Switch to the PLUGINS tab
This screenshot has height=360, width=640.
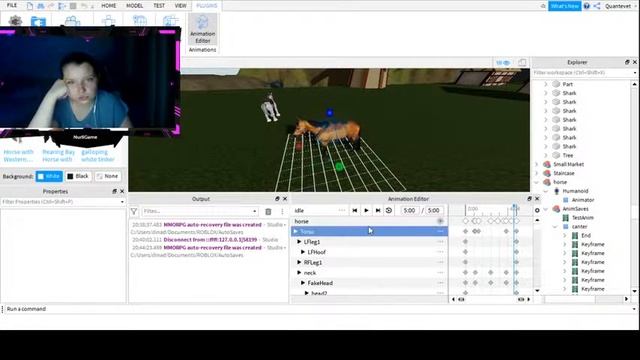point(207,6)
